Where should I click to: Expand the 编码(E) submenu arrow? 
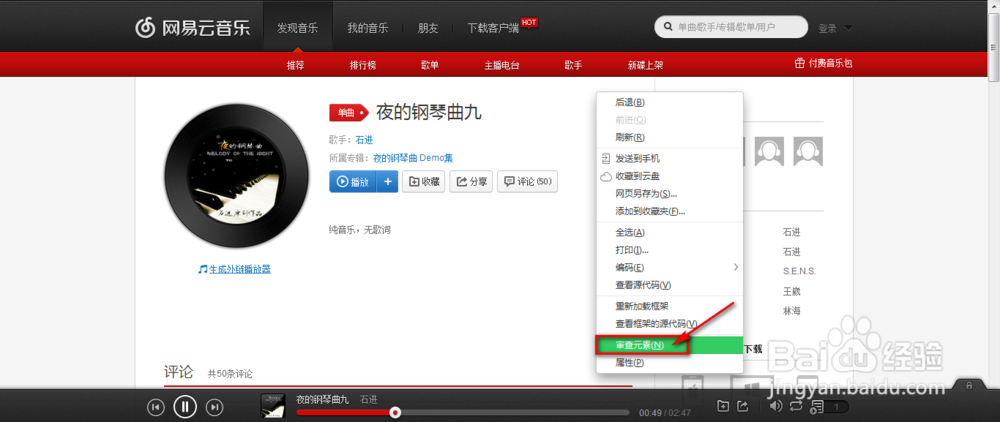pos(735,267)
